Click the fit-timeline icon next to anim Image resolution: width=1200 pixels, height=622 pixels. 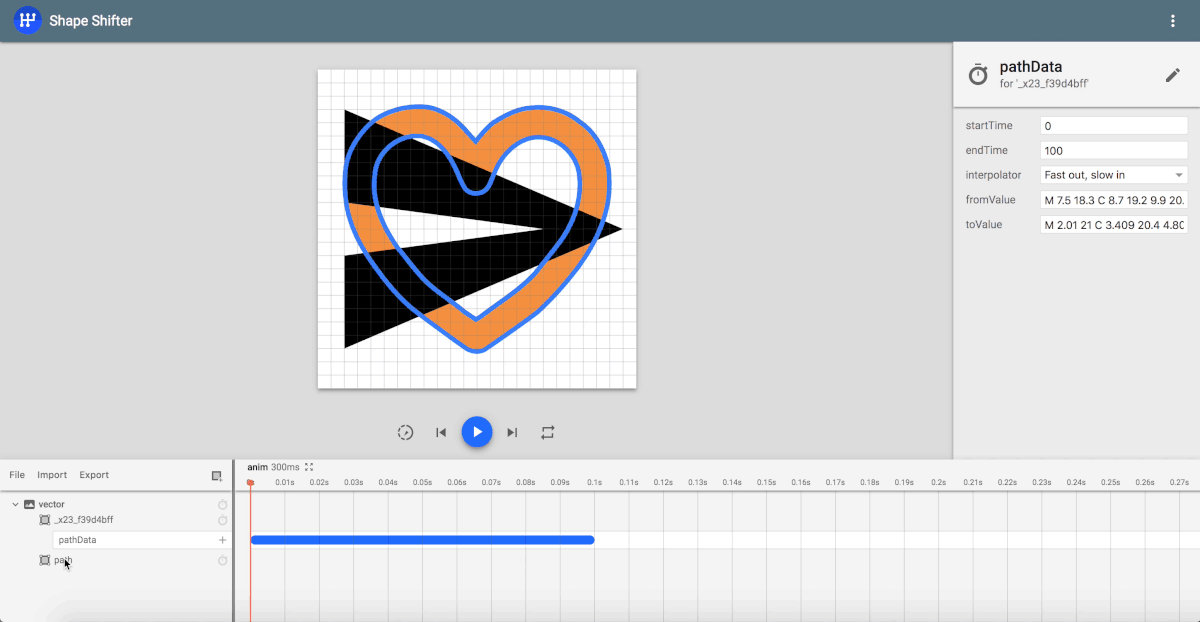(x=309, y=467)
